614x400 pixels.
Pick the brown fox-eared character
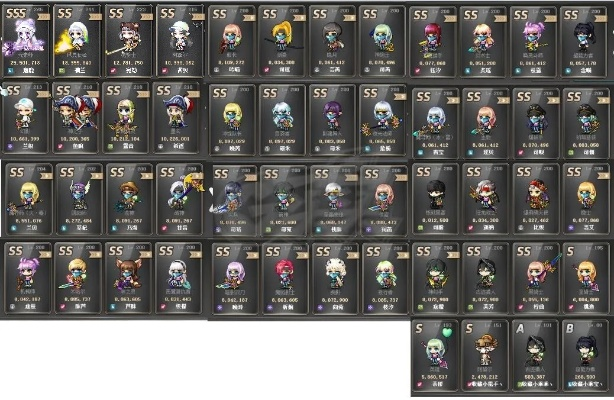click(x=128, y=277)
